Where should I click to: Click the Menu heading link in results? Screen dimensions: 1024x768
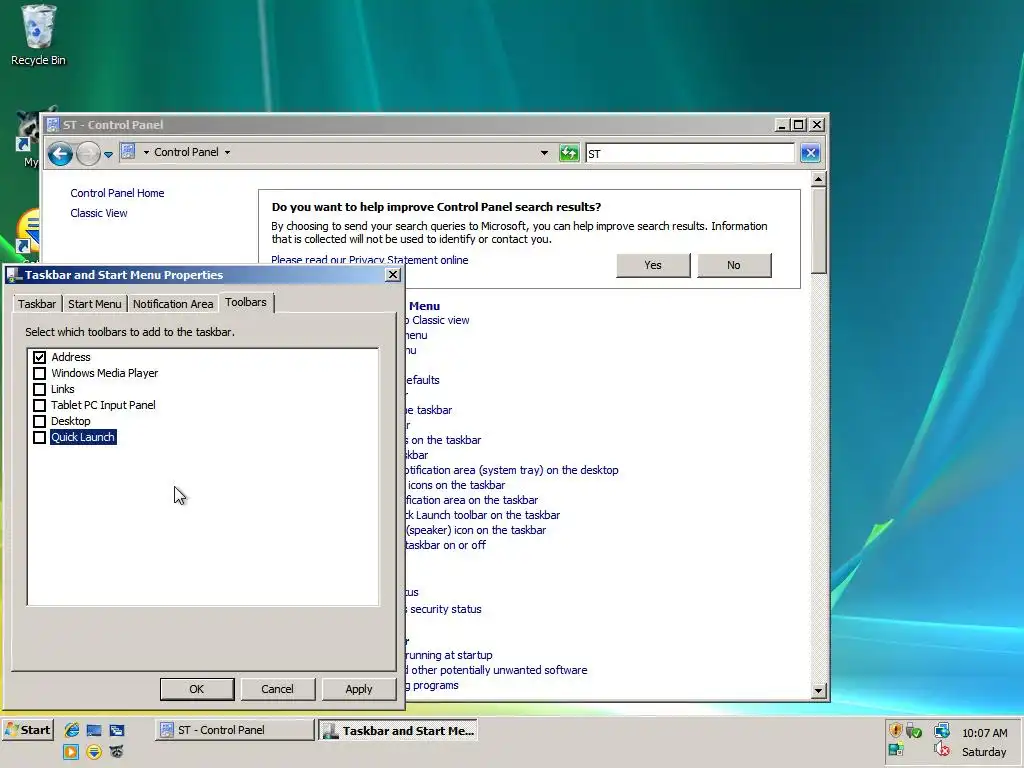pos(424,306)
